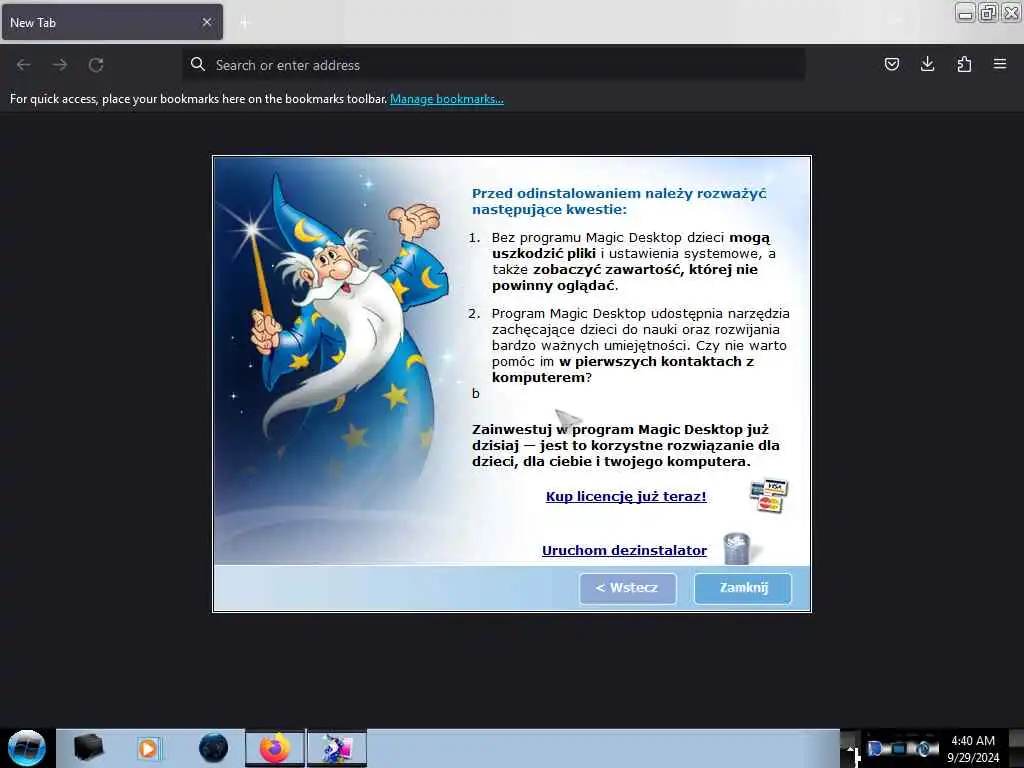Viewport: 1024px width, 768px height.
Task: Open the Firefox hamburger application menu
Action: click(x=1000, y=64)
